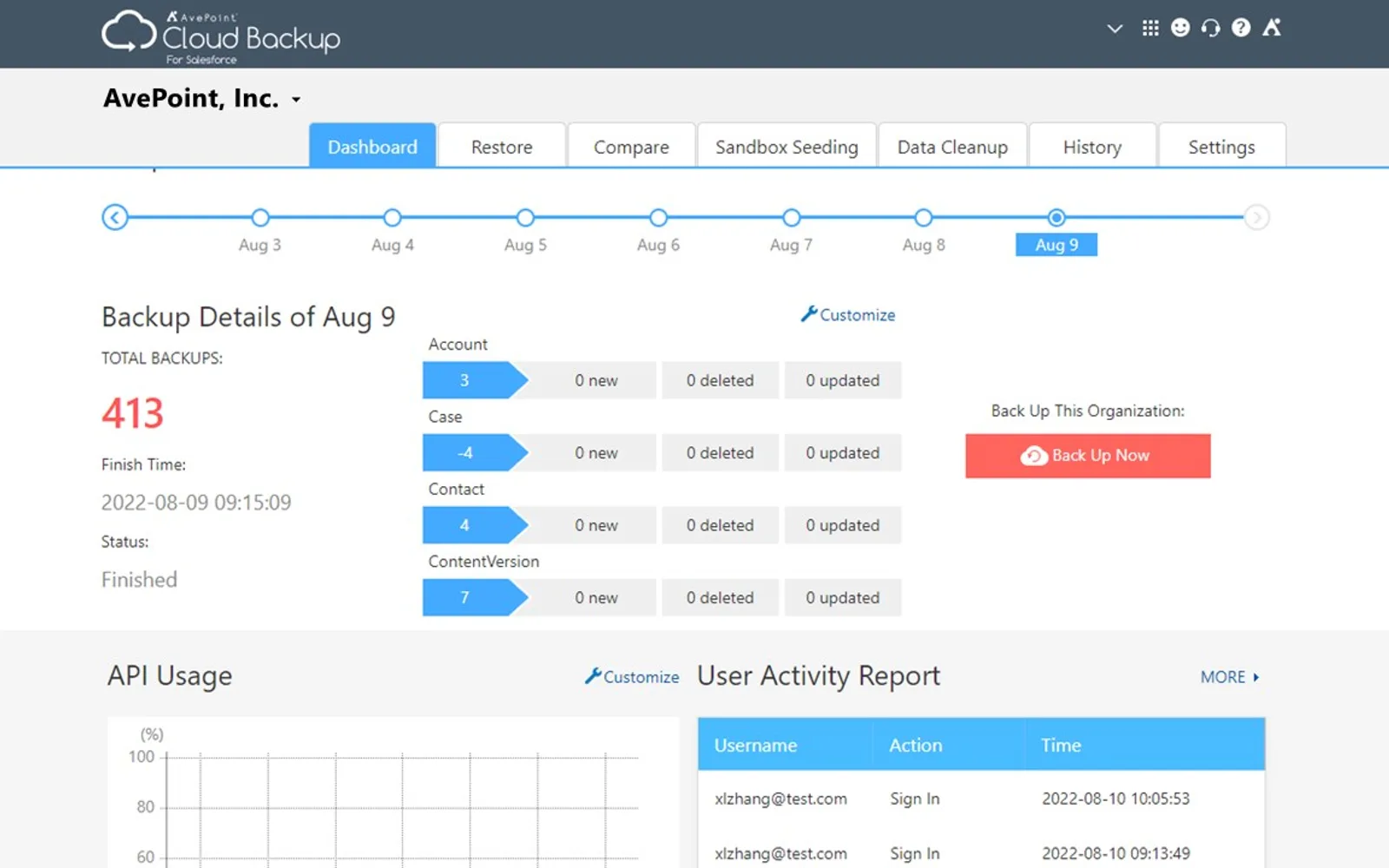Open the Compare tab

pyautogui.click(x=631, y=147)
